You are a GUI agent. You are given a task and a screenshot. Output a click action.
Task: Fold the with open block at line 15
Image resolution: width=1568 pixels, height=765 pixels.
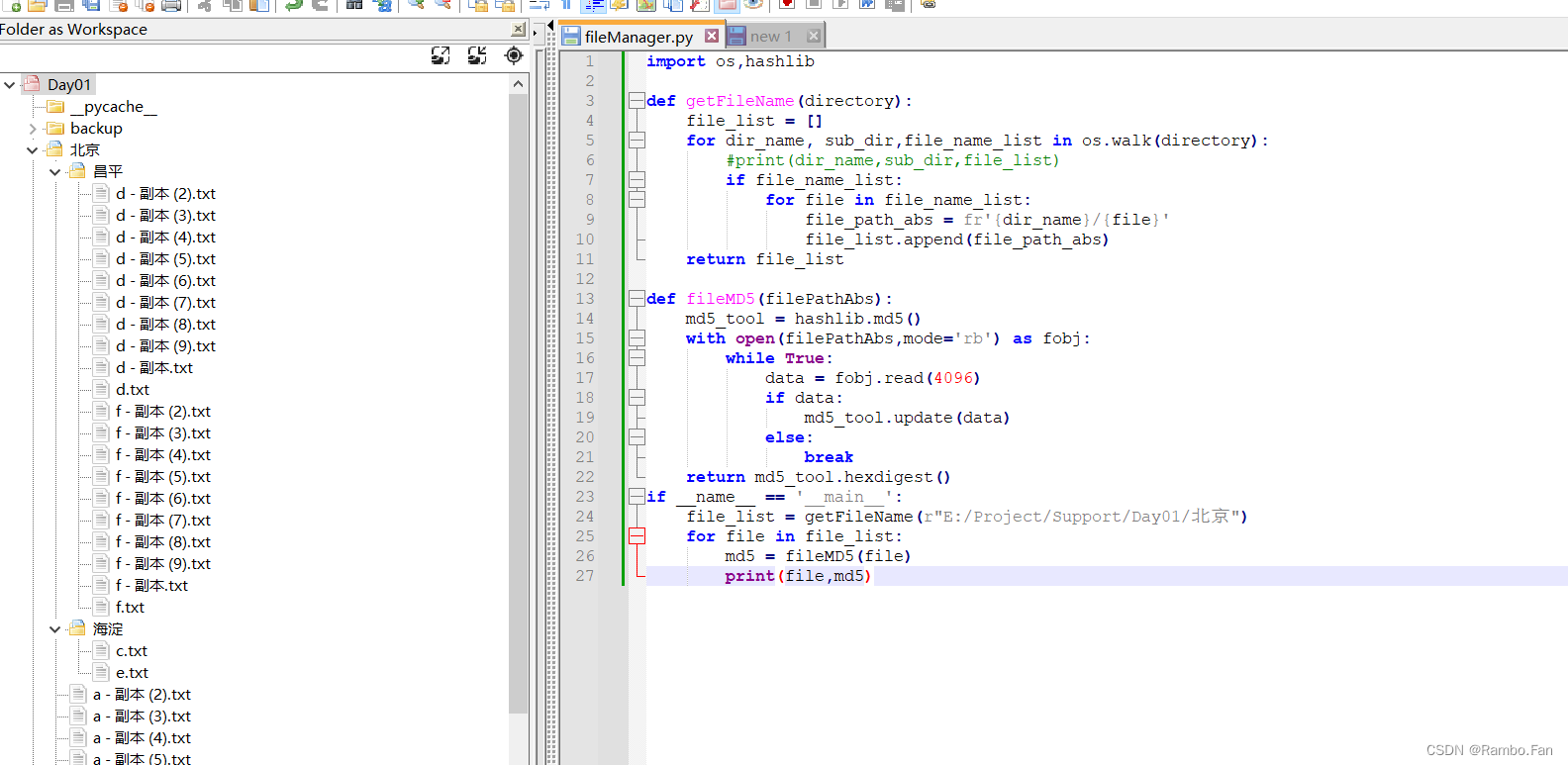[637, 337]
